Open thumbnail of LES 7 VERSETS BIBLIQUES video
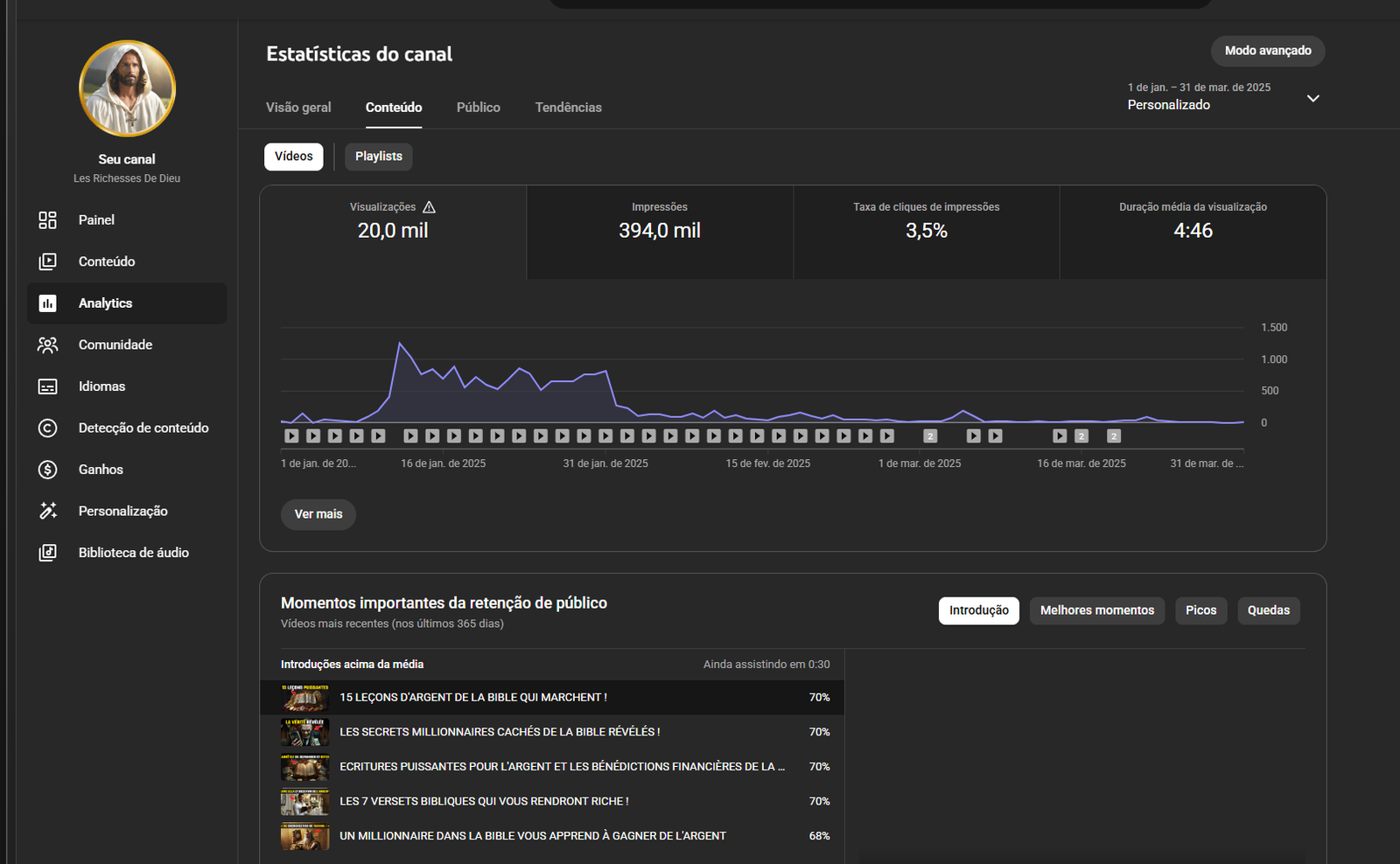Viewport: 1400px width, 864px height. click(304, 801)
